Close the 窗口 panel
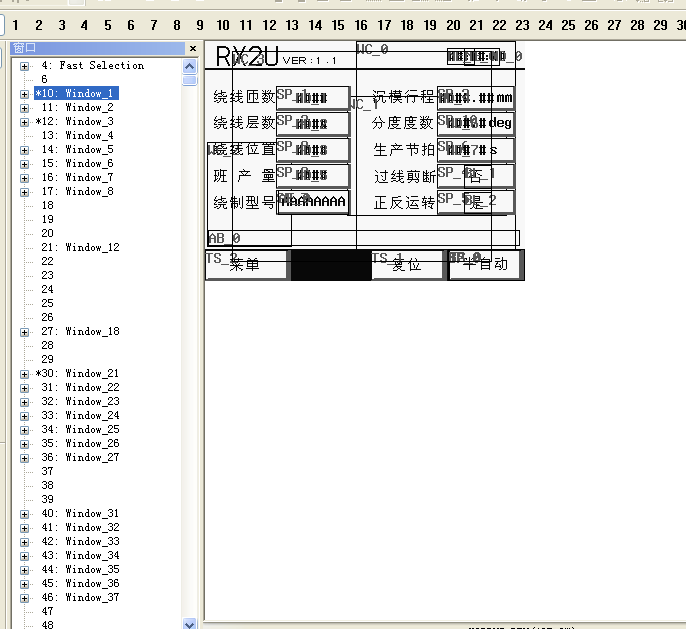 click(193, 48)
